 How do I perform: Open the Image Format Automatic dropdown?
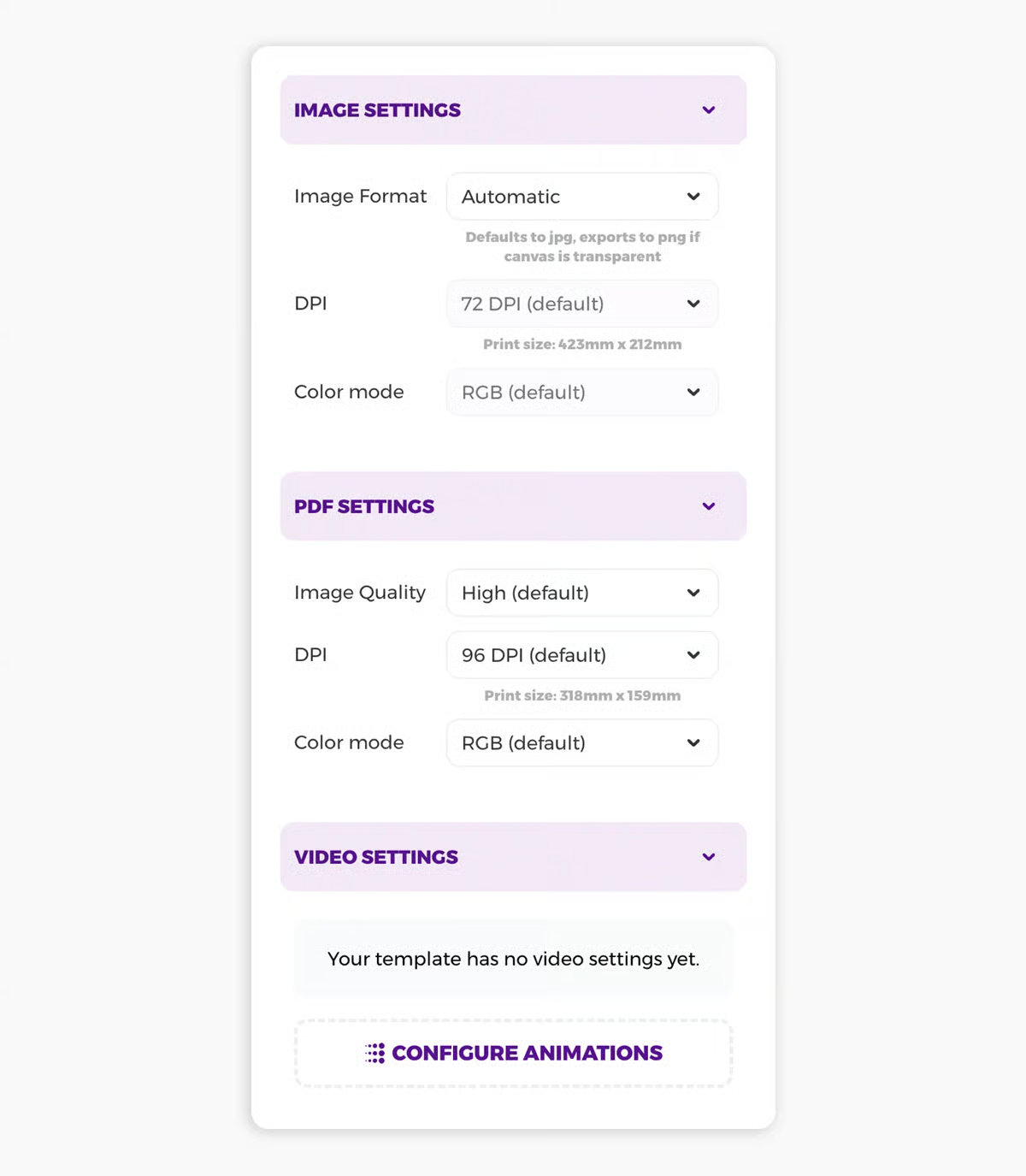pyautogui.click(x=581, y=197)
